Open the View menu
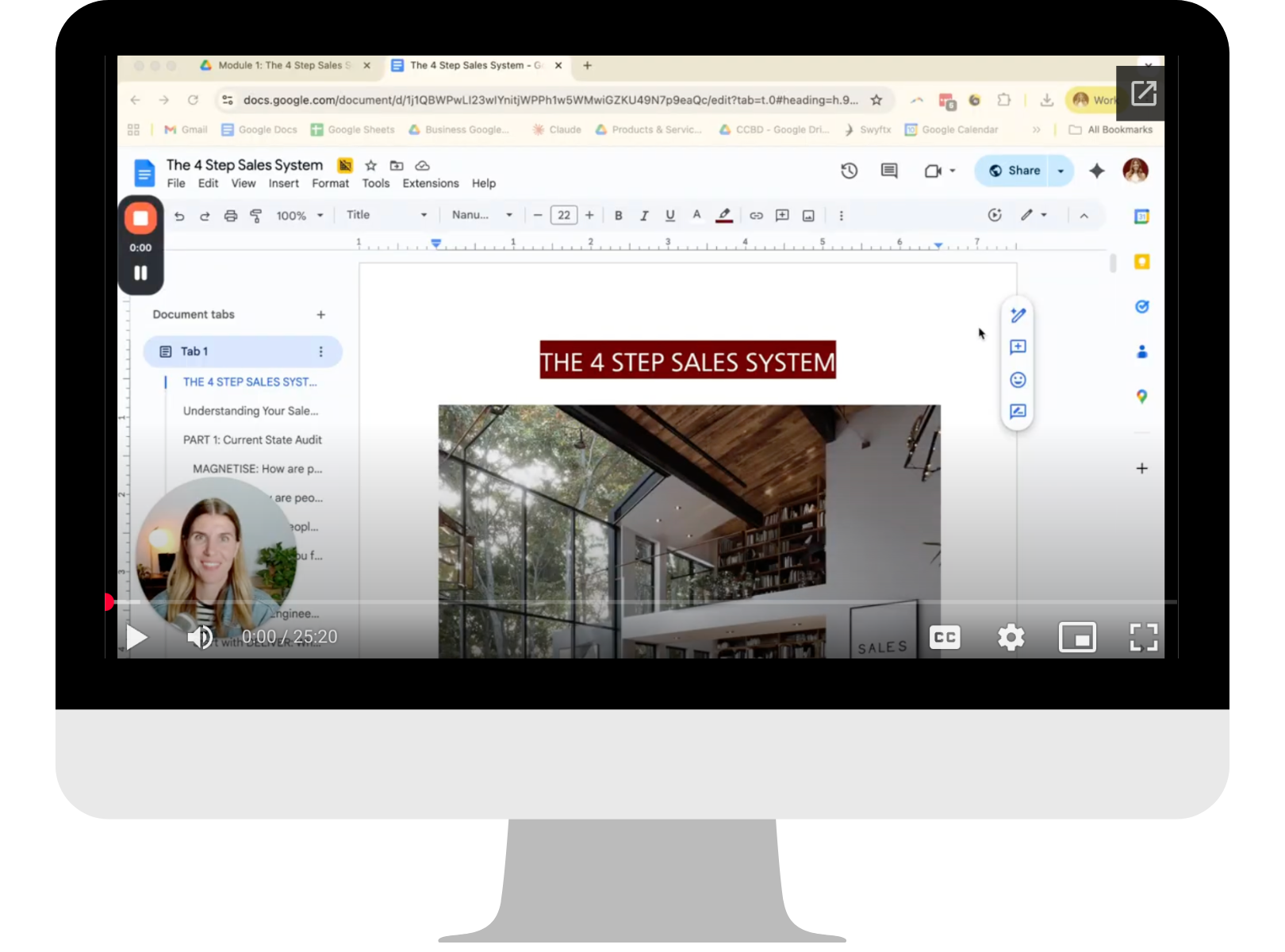Screen dimensions: 1285x952 (244, 183)
